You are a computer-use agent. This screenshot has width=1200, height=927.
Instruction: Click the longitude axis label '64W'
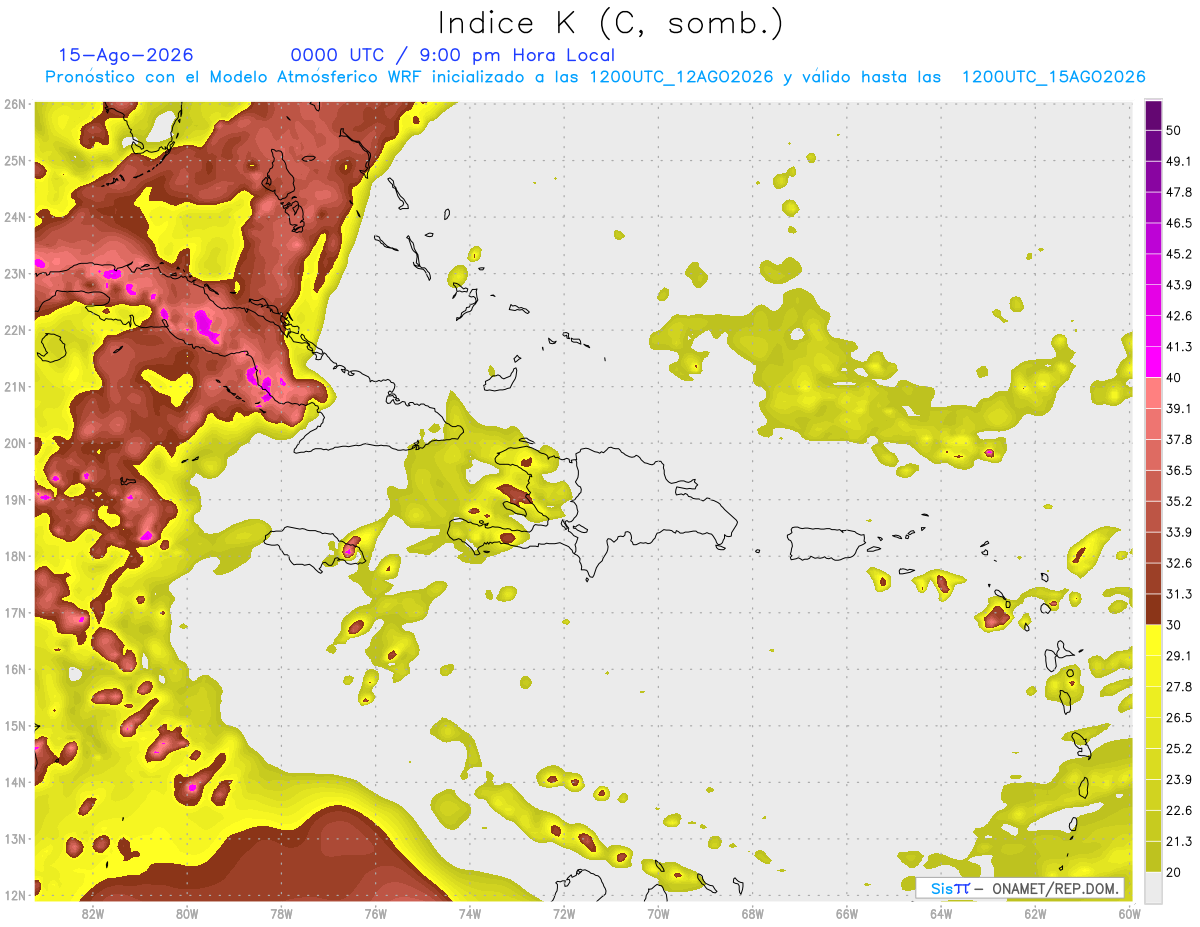click(940, 913)
